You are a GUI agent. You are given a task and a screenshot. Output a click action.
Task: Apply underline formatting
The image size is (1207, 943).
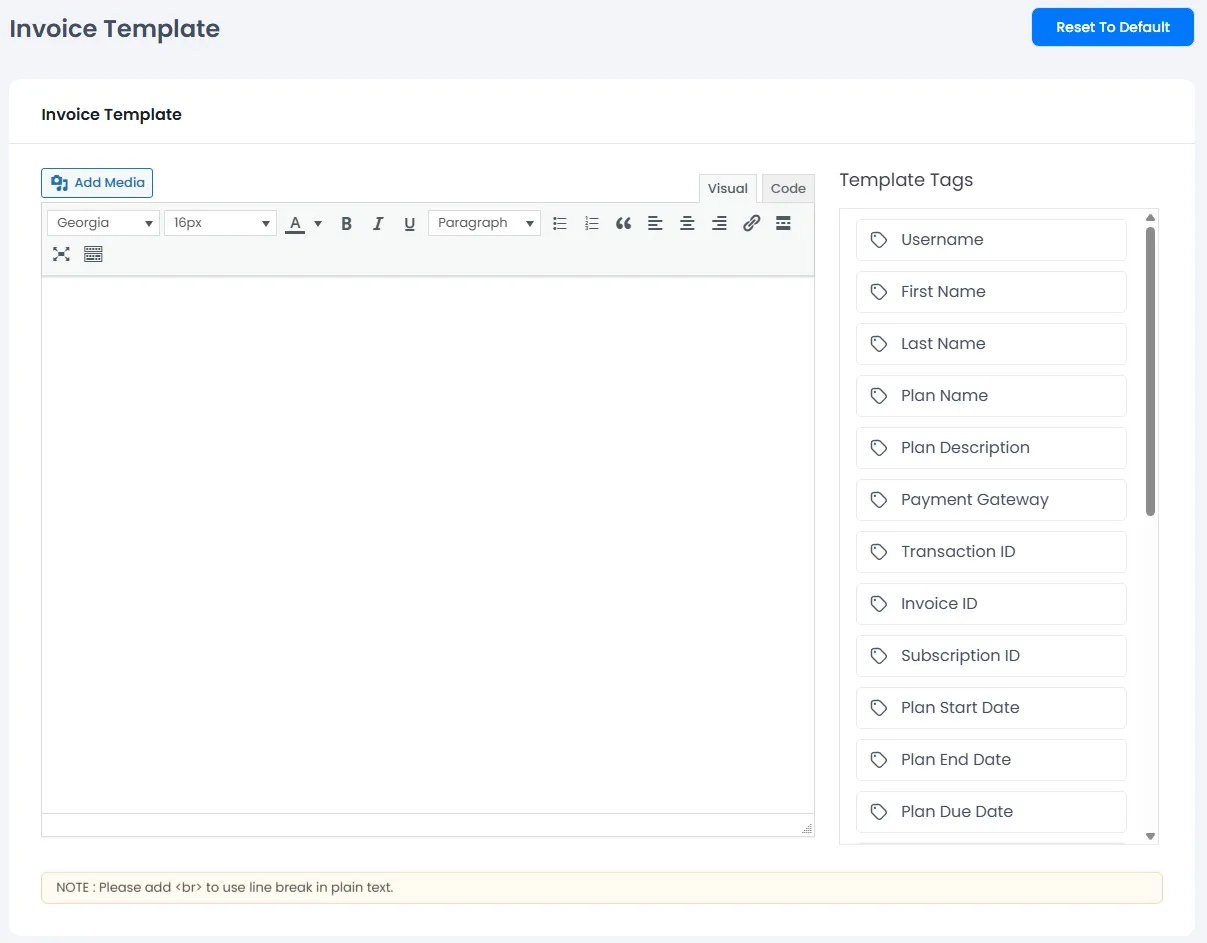[409, 222]
